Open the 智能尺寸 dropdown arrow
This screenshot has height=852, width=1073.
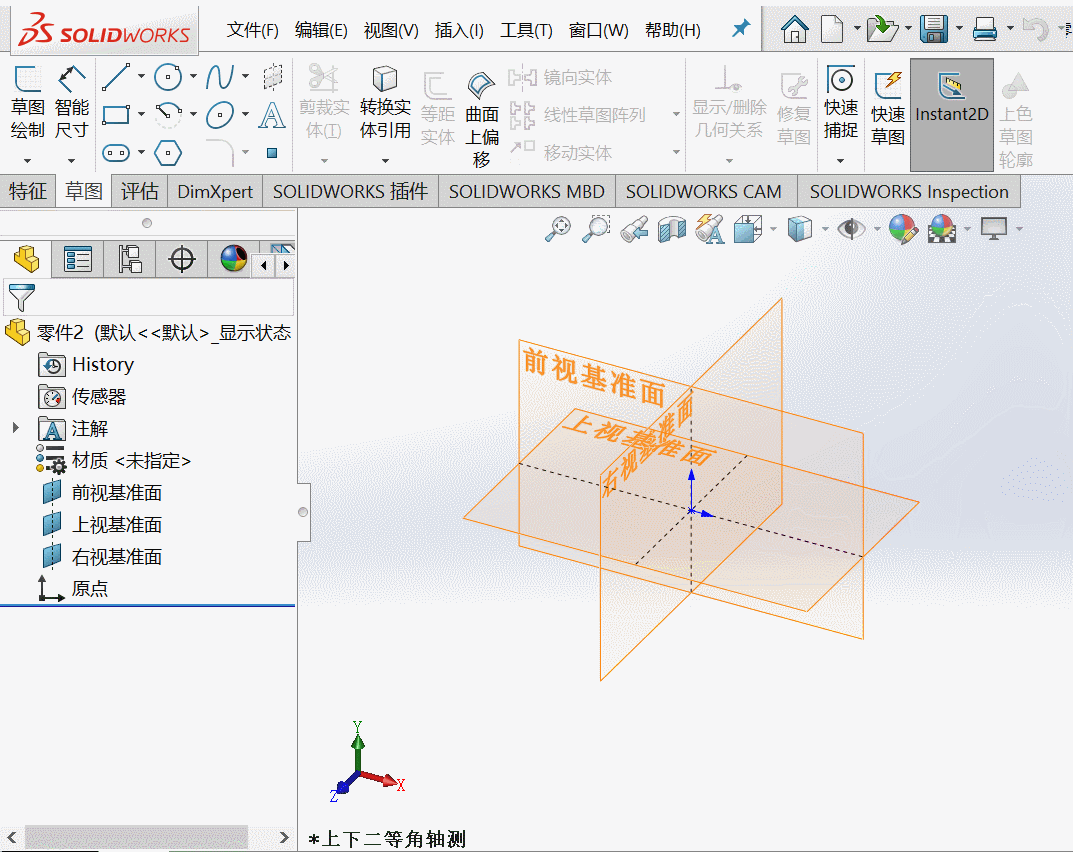click(x=71, y=161)
